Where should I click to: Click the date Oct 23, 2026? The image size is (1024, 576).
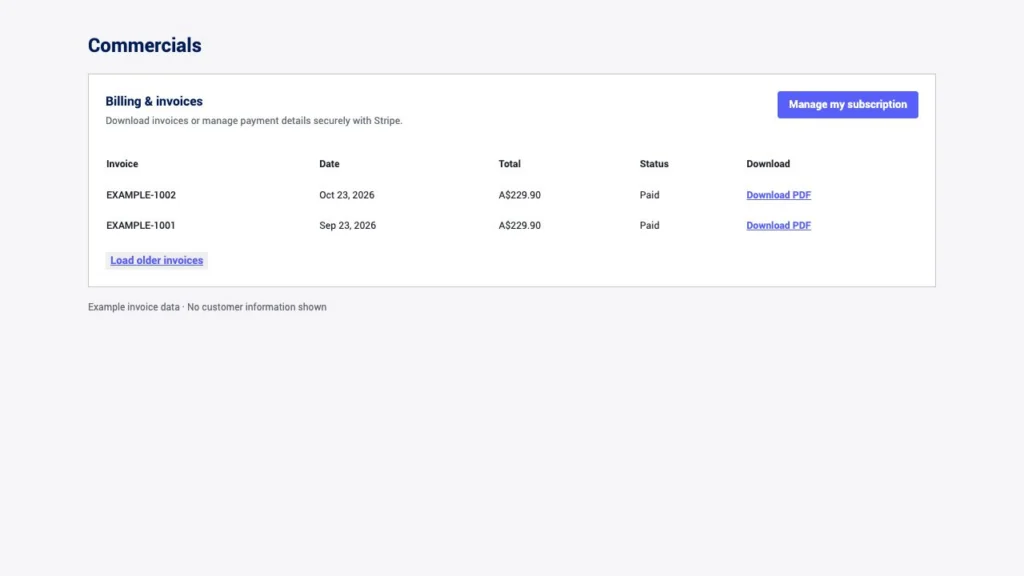point(347,195)
